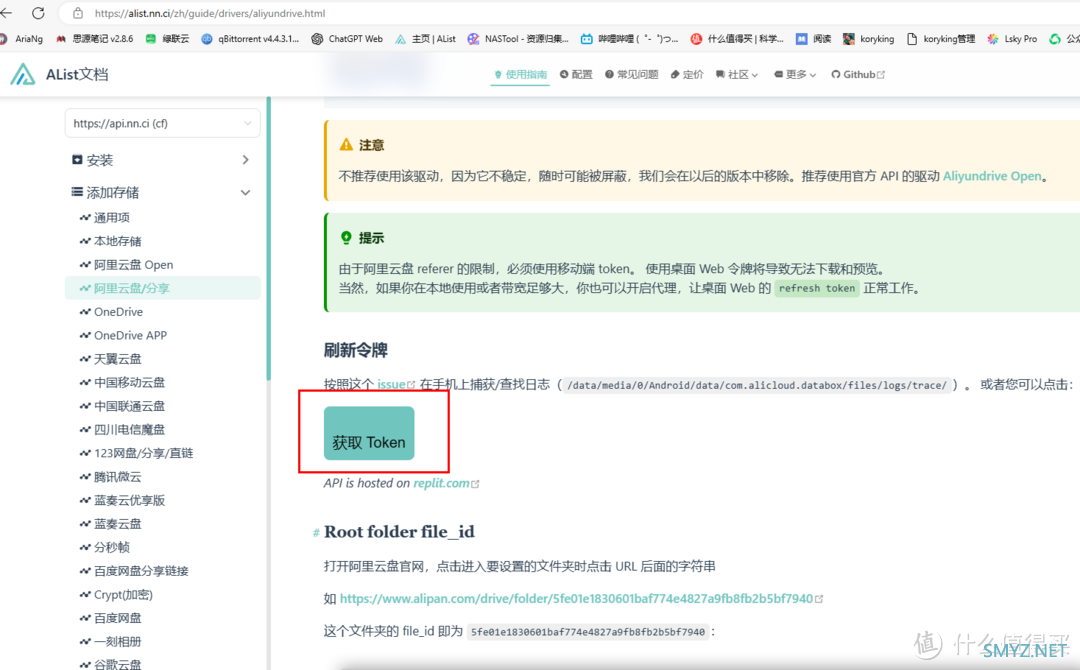Open 分秒帧 in the sidebar

coord(105,547)
